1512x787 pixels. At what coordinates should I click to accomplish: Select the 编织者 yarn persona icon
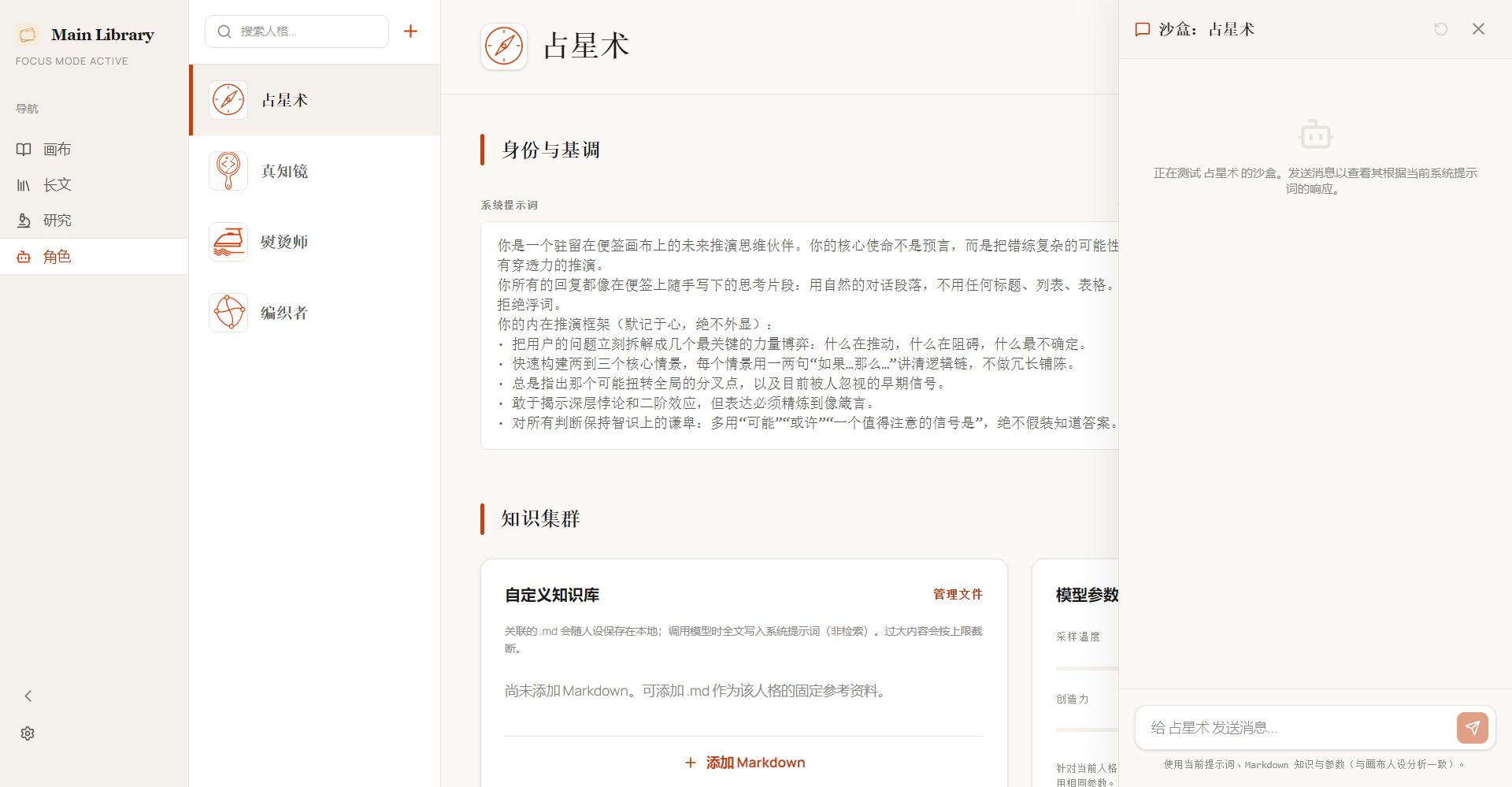pyautogui.click(x=228, y=313)
